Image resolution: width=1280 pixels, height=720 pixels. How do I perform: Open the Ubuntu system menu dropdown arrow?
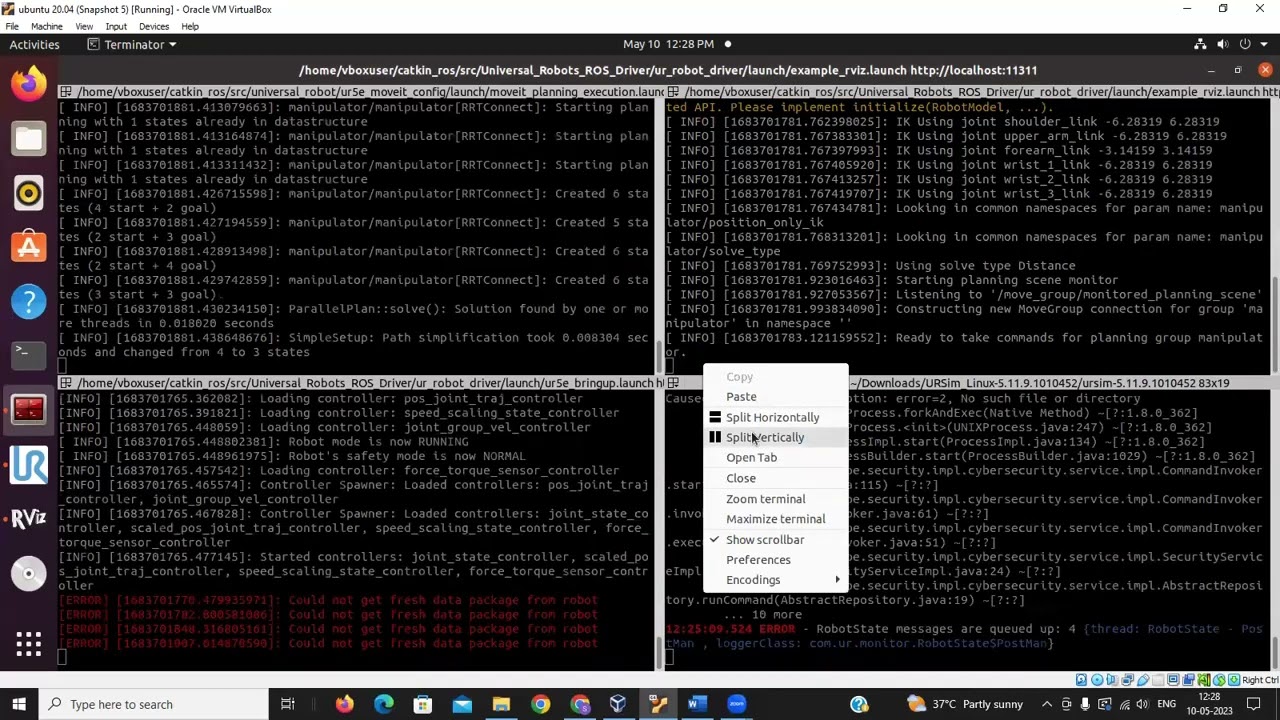[x=1264, y=44]
